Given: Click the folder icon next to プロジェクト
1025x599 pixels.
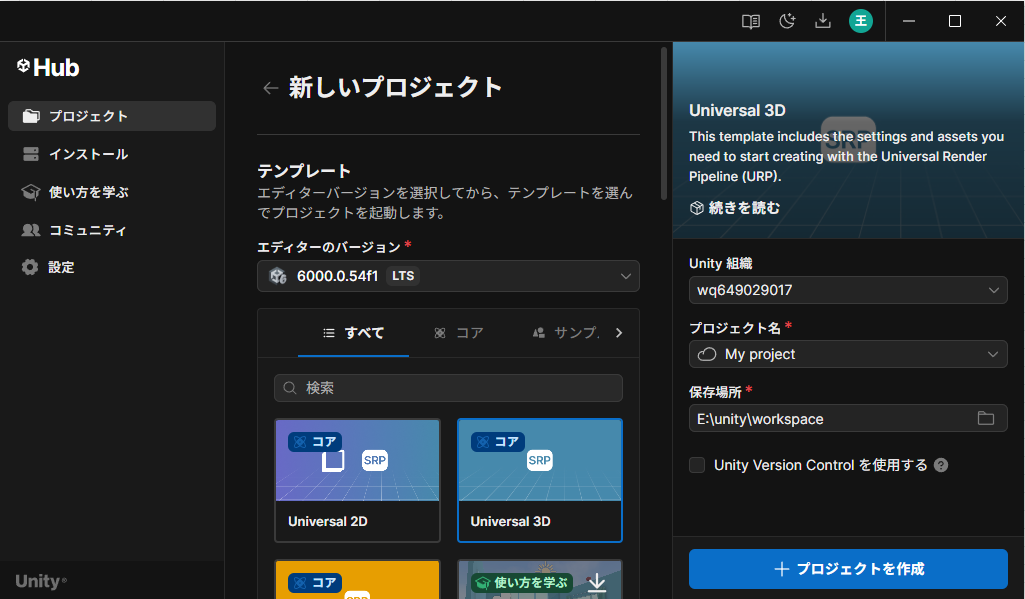Looking at the screenshot, I should [x=31, y=116].
